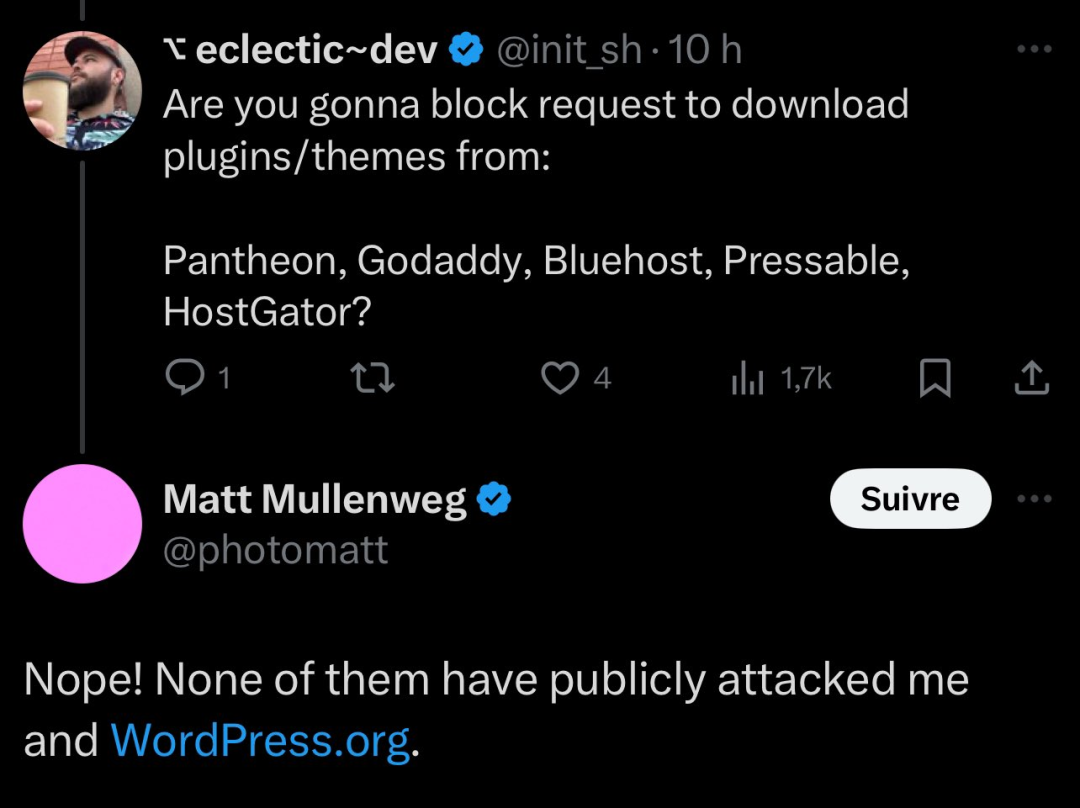Share the tweet with upload arrow icon
This screenshot has height=808, width=1080.
coord(1031,377)
